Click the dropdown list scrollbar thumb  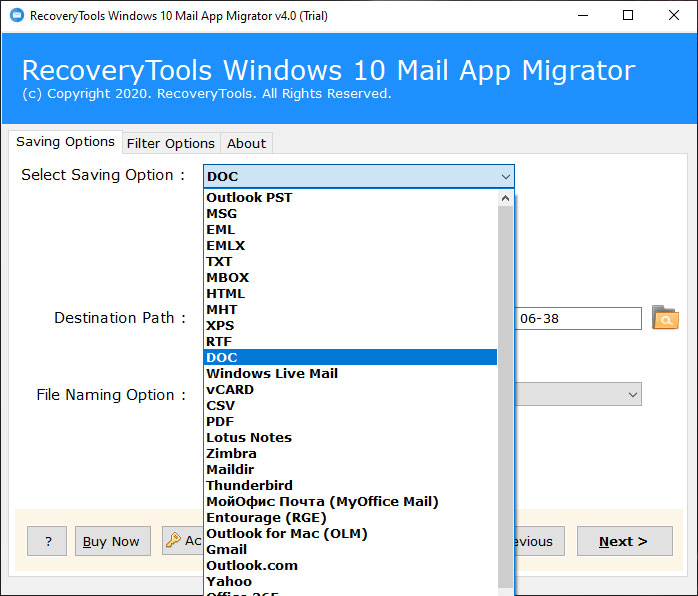(x=505, y=396)
